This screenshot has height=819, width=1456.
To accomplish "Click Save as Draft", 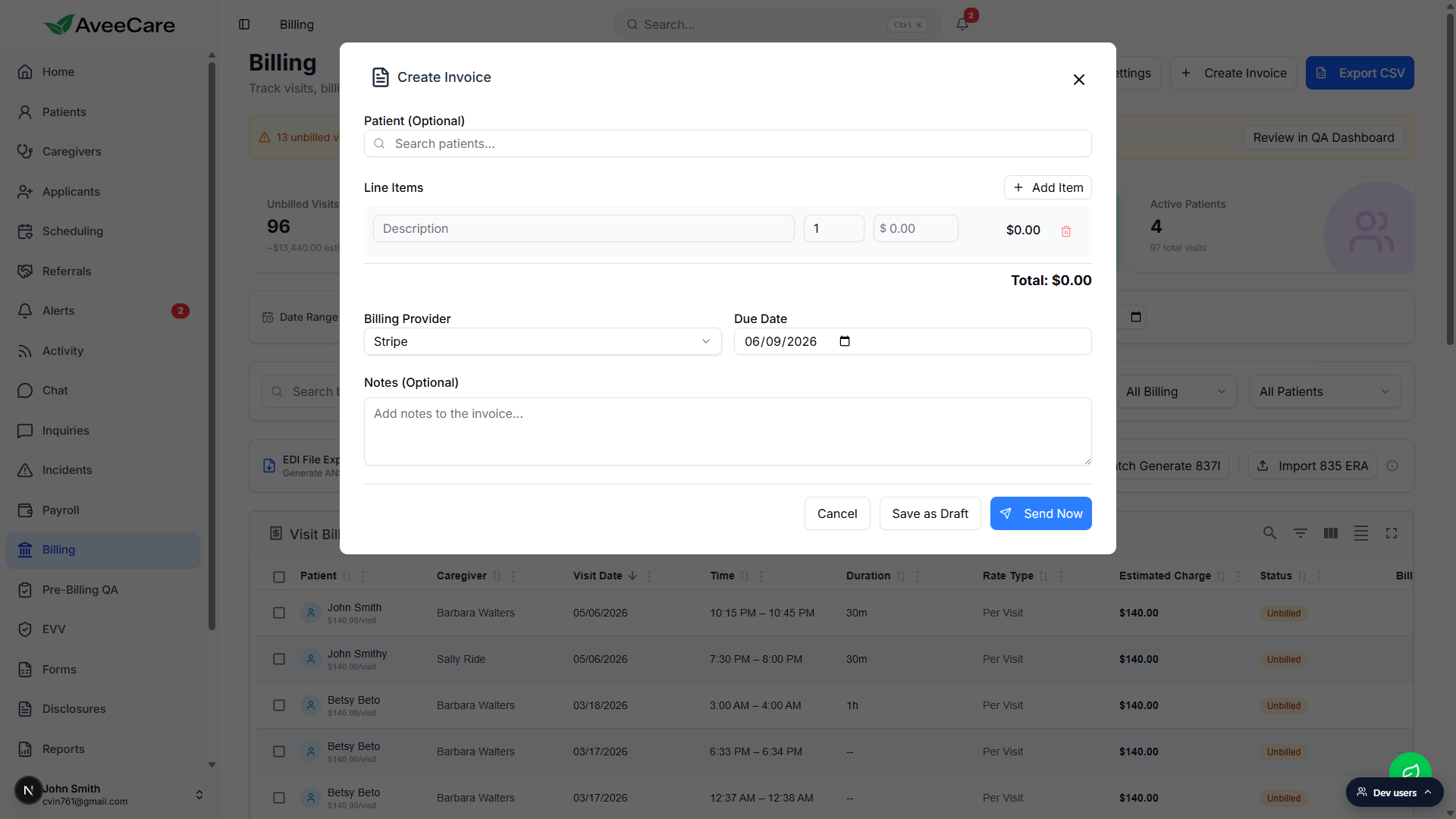I will coord(930,513).
